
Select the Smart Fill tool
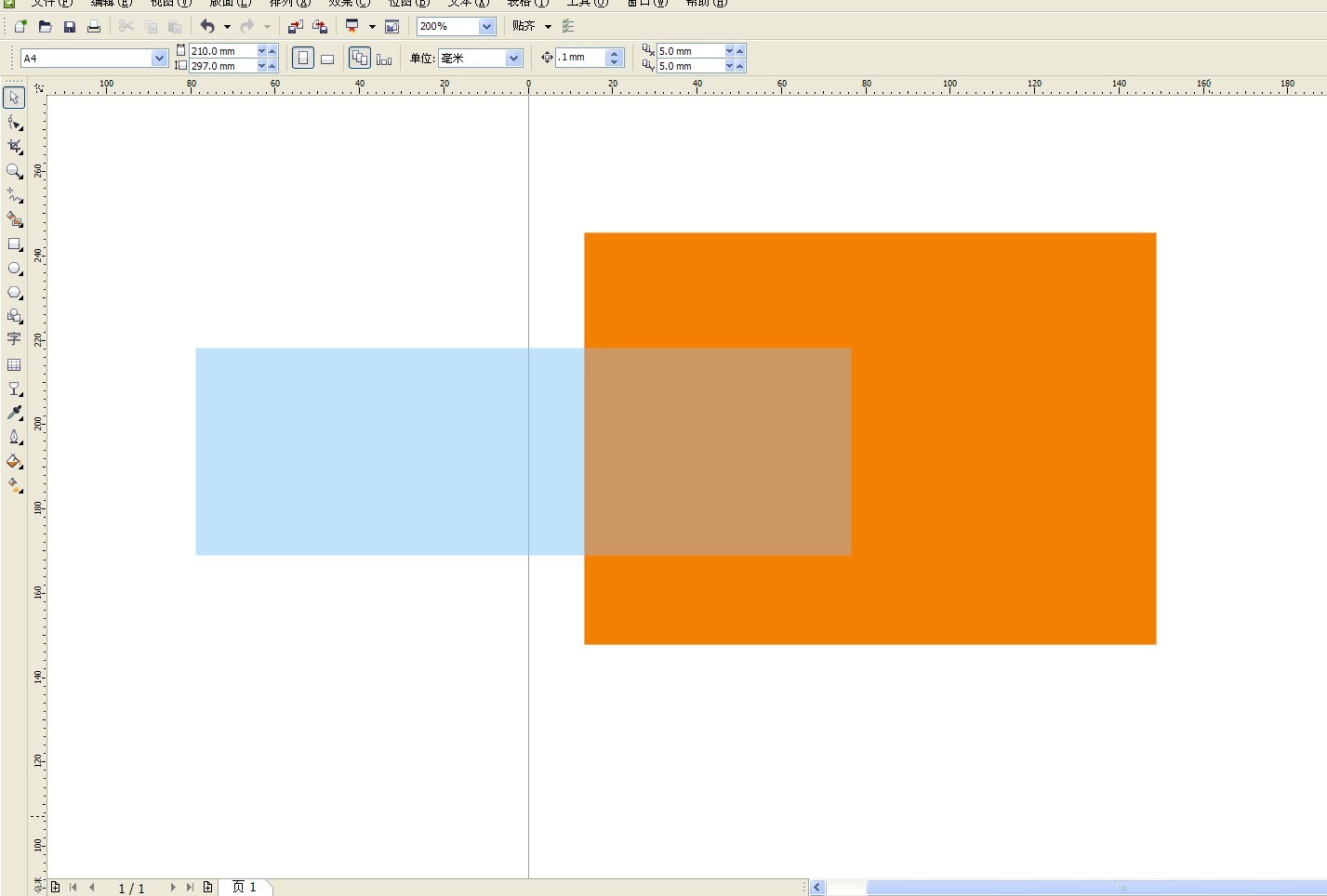(x=14, y=219)
